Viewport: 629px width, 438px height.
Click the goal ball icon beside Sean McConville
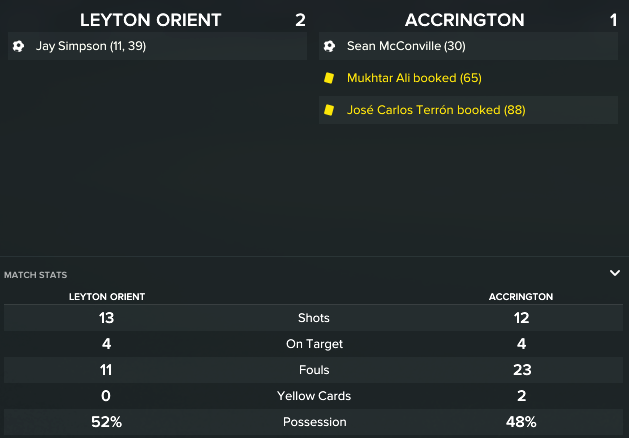(x=329, y=46)
